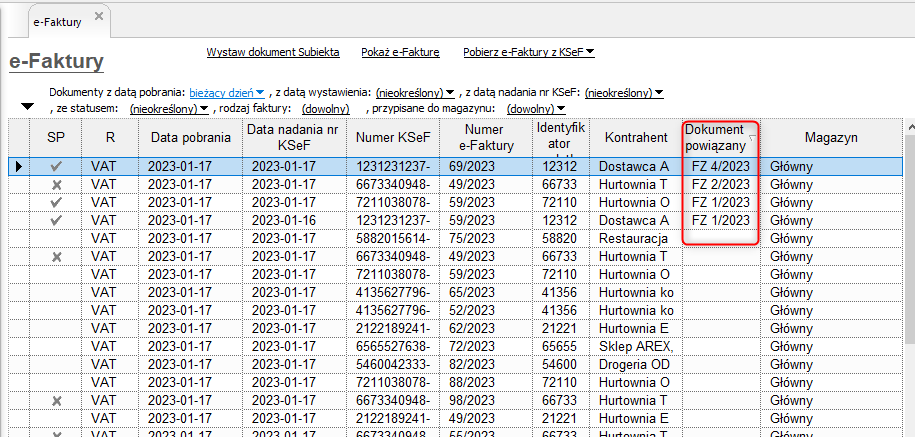Screen dimensions: 915x437
Task: Open 'bieżący dzień' date filter dropdown
Action: pos(227,92)
